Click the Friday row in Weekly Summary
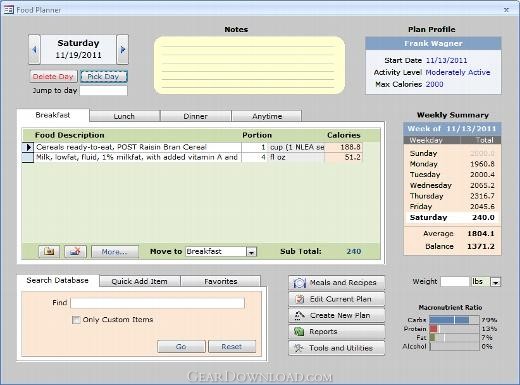The height and width of the screenshot is (385, 520). pyautogui.click(x=452, y=207)
